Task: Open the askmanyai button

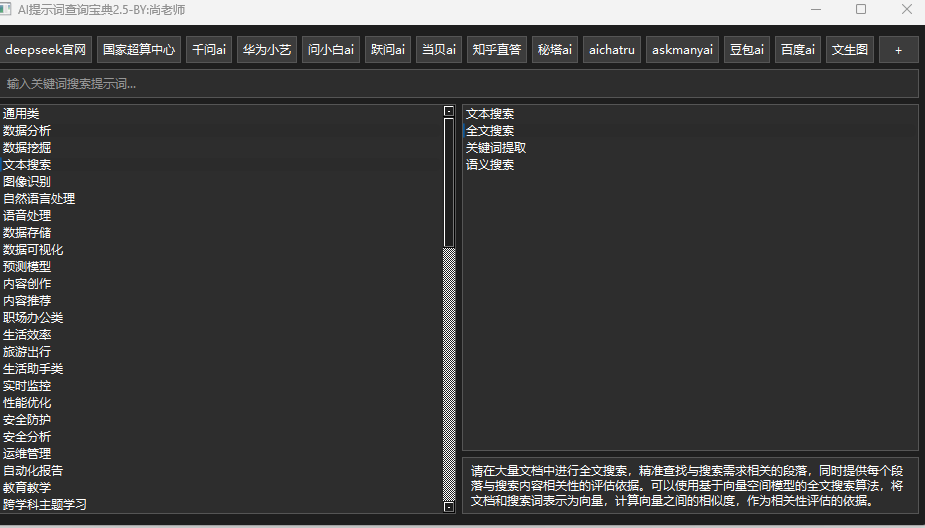Action: (x=682, y=50)
